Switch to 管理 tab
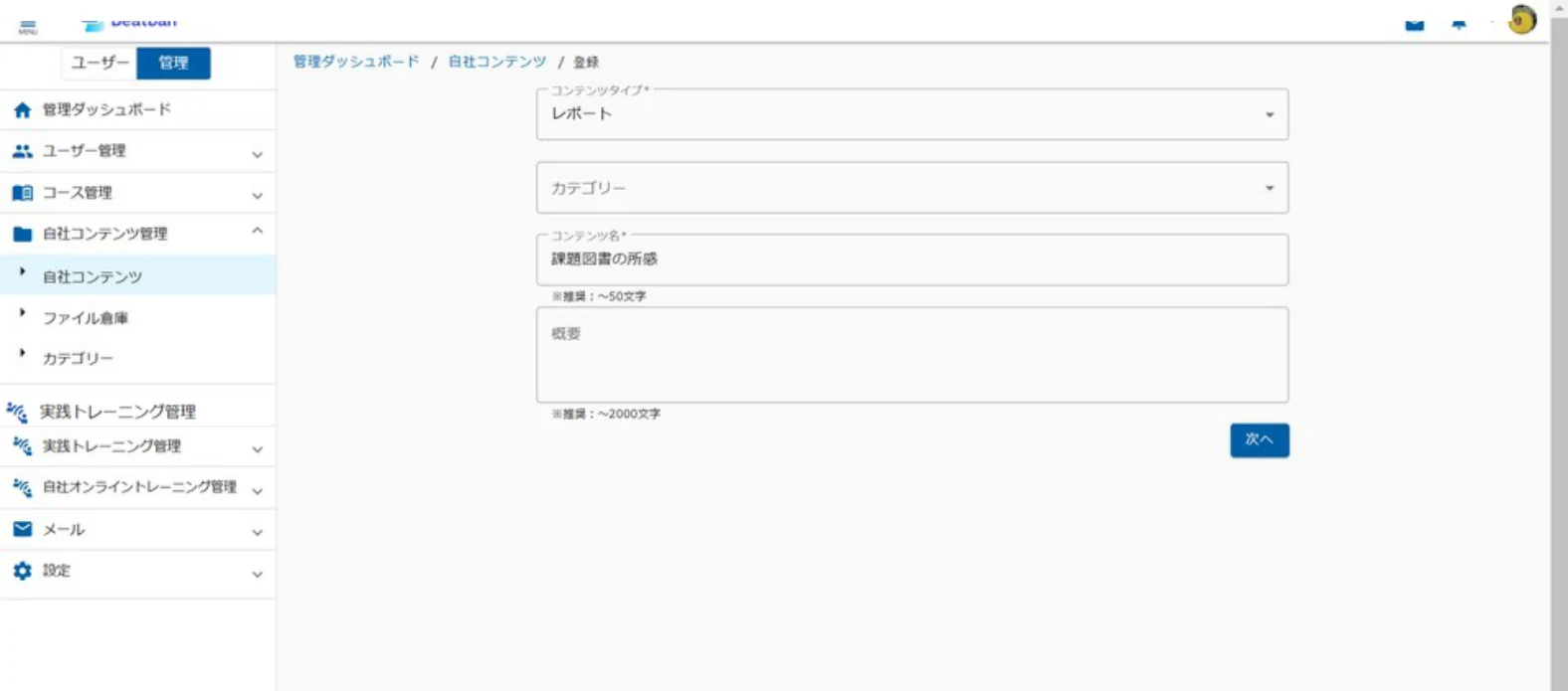 173,63
